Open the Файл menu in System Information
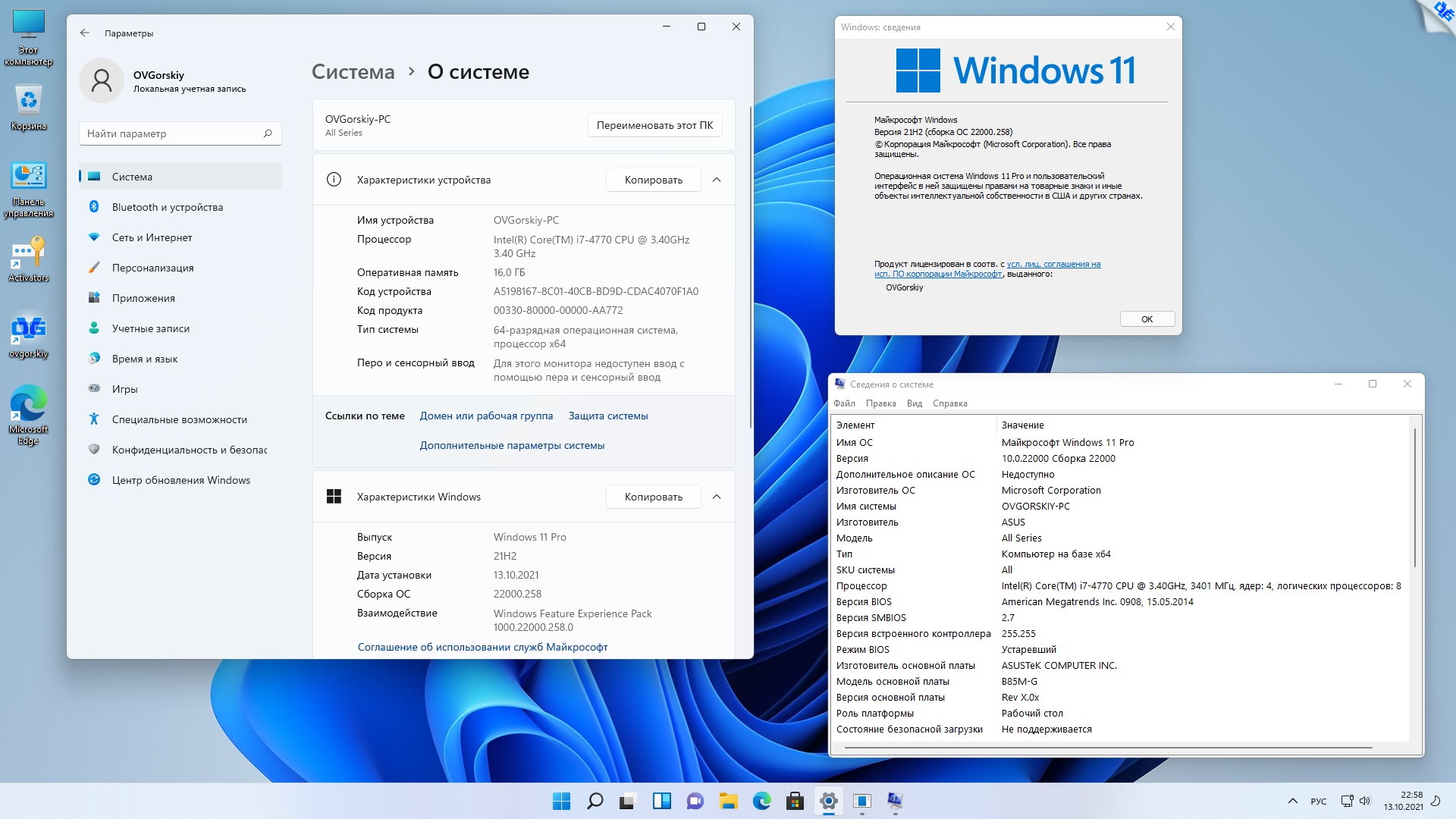 coord(844,403)
